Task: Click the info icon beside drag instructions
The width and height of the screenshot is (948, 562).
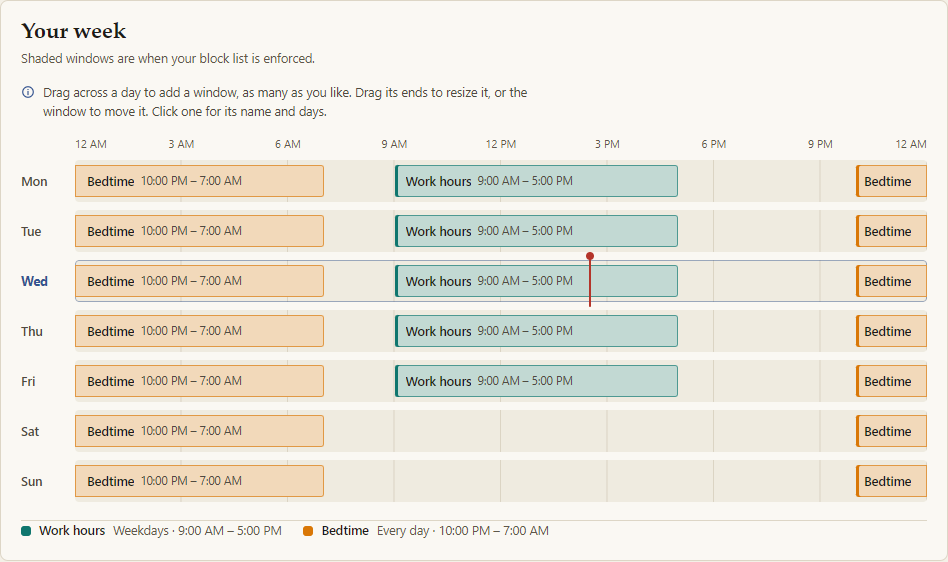Action: tap(28, 92)
